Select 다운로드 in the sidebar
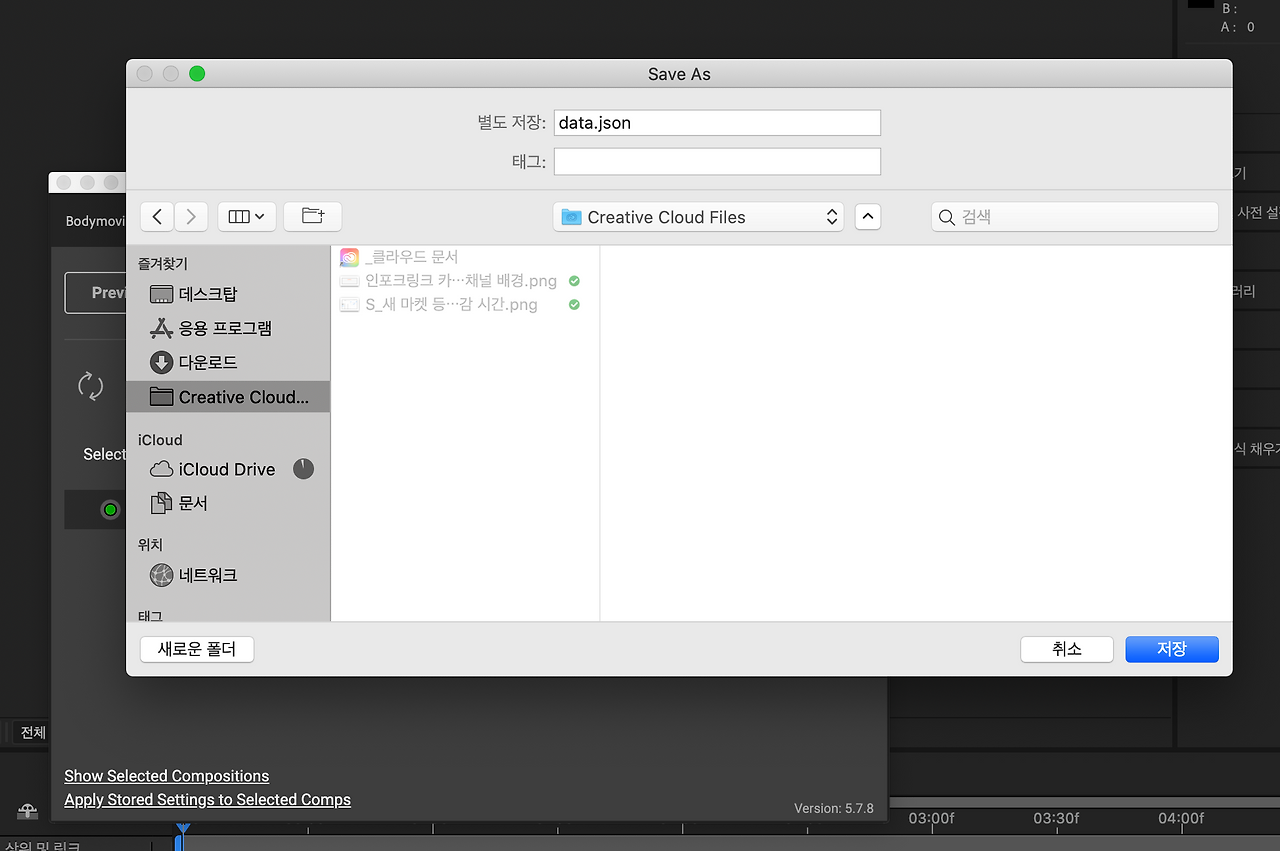 (x=228, y=362)
